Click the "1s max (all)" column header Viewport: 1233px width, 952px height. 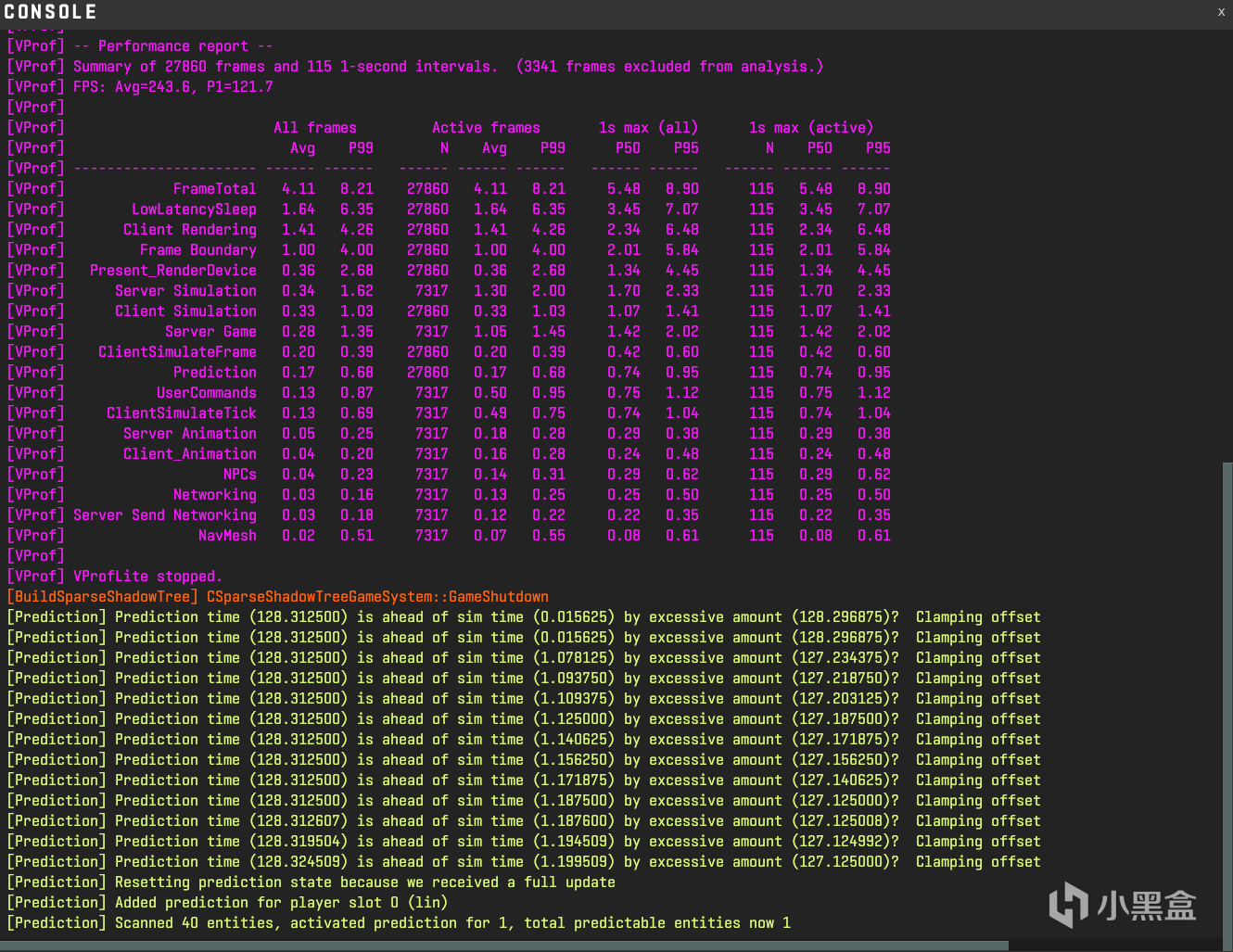[648, 128]
